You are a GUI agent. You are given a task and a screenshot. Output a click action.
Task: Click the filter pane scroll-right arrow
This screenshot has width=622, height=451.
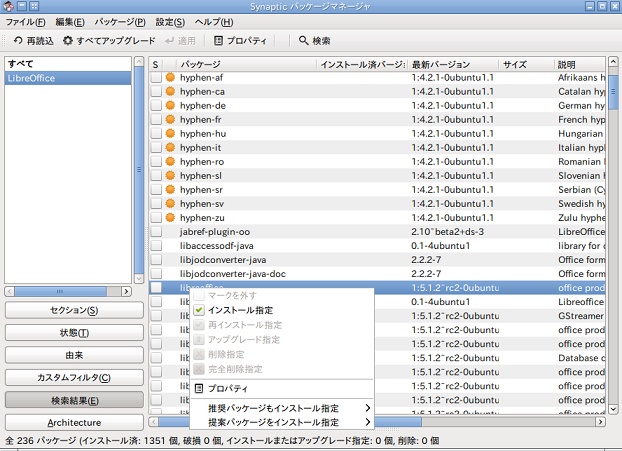click(x=126, y=292)
